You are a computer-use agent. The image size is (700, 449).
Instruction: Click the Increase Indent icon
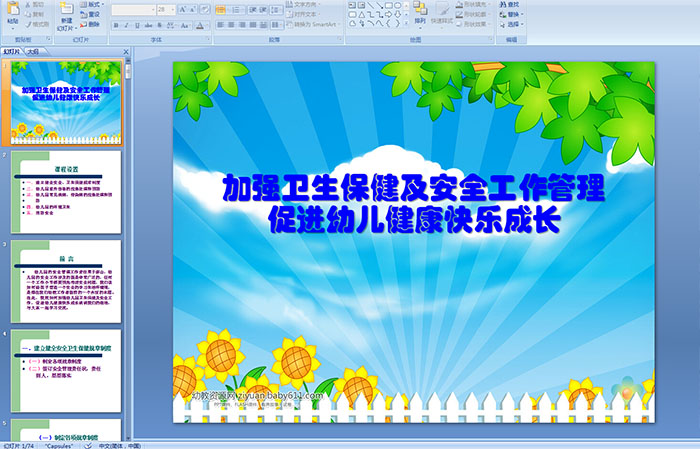(x=263, y=10)
